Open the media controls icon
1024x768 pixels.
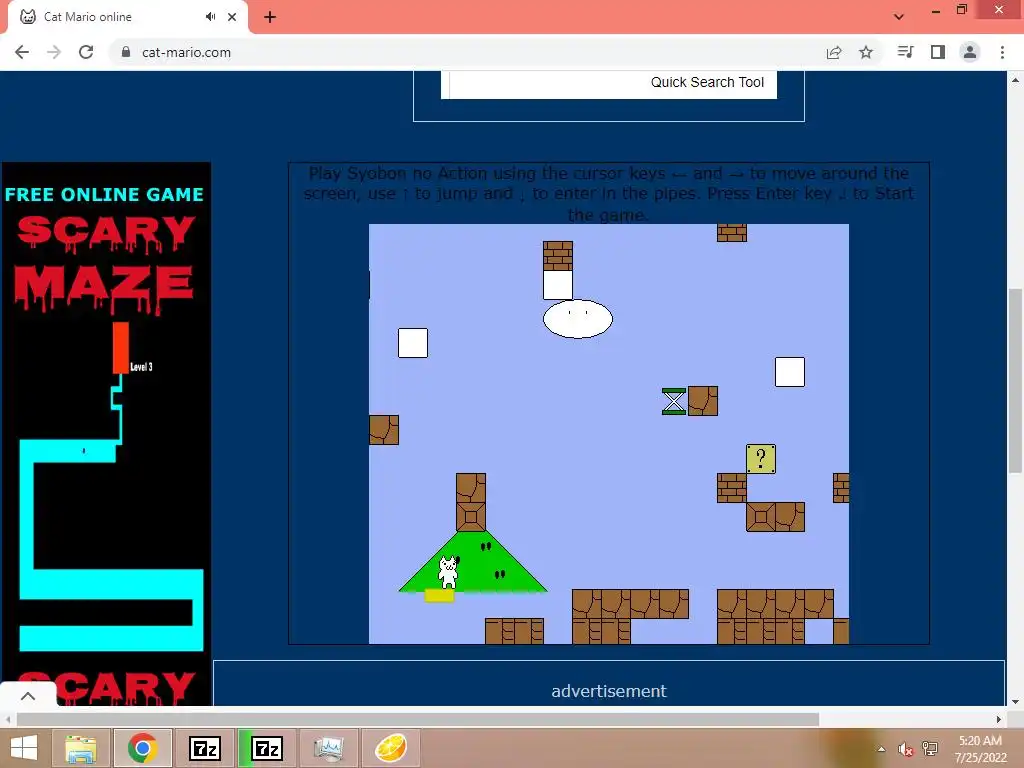pyautogui.click(x=905, y=52)
